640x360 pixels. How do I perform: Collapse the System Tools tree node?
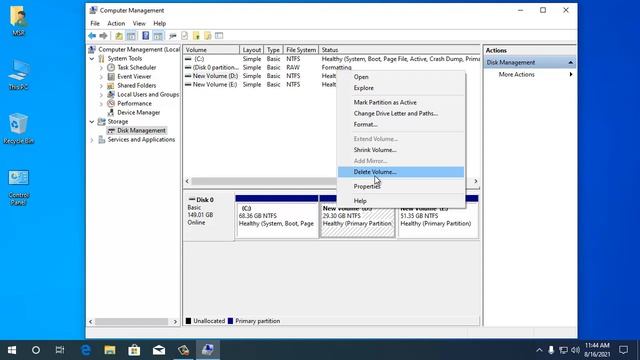(92, 59)
